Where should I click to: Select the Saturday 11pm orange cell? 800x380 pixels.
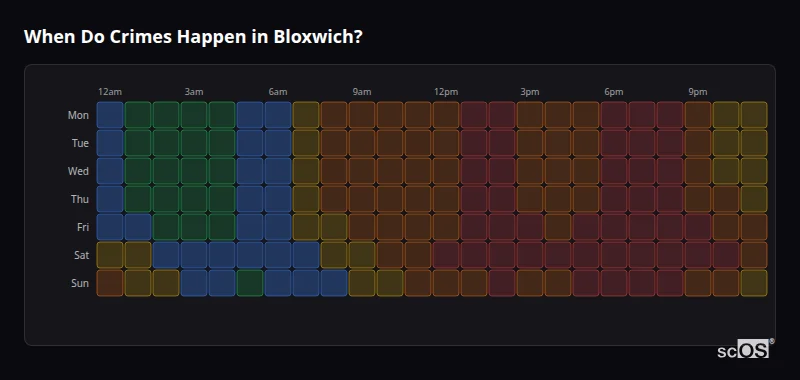[x=754, y=255]
